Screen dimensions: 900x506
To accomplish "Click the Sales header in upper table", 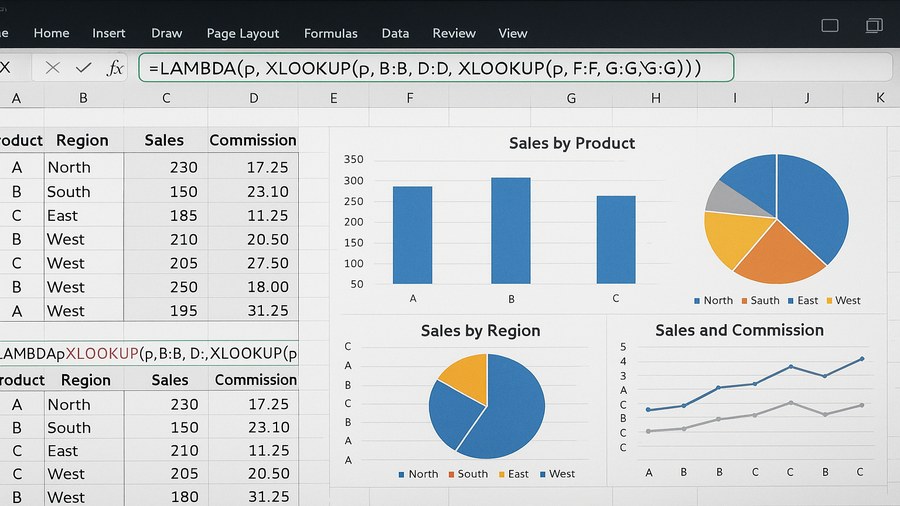I will [x=164, y=141].
